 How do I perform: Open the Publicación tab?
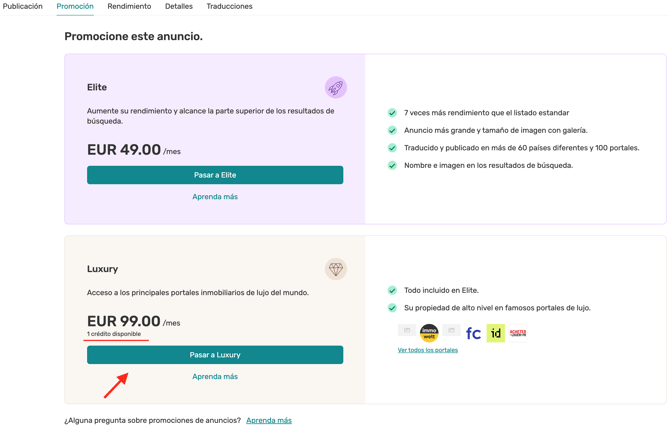point(23,6)
